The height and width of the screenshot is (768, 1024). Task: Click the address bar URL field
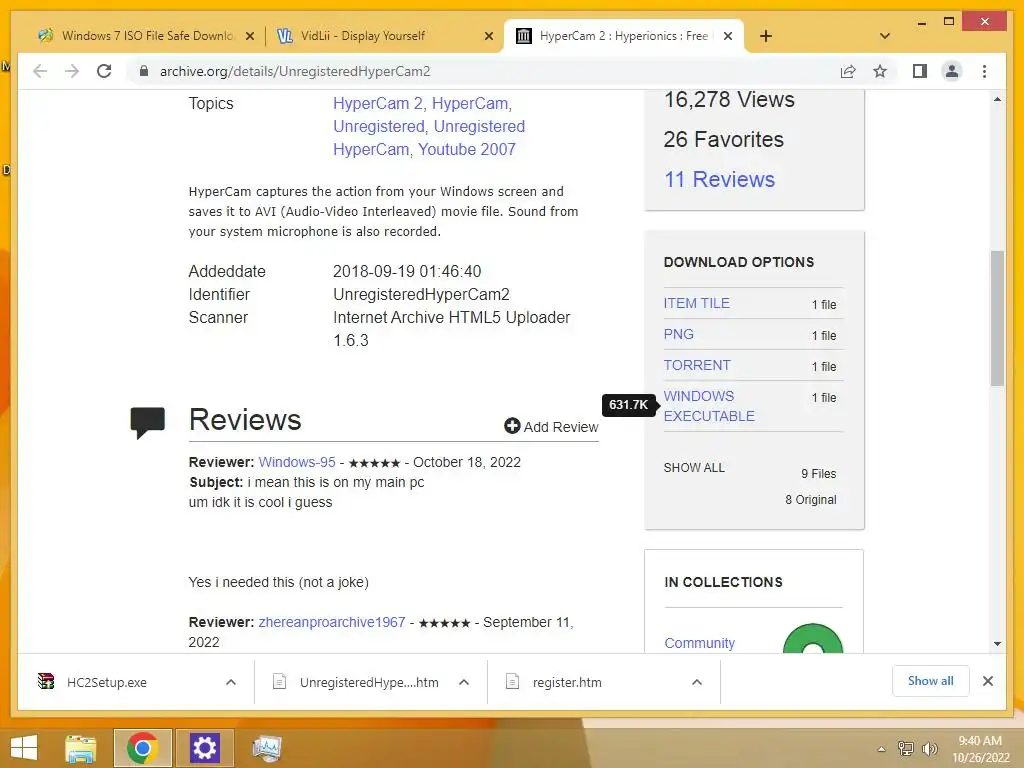[483, 71]
